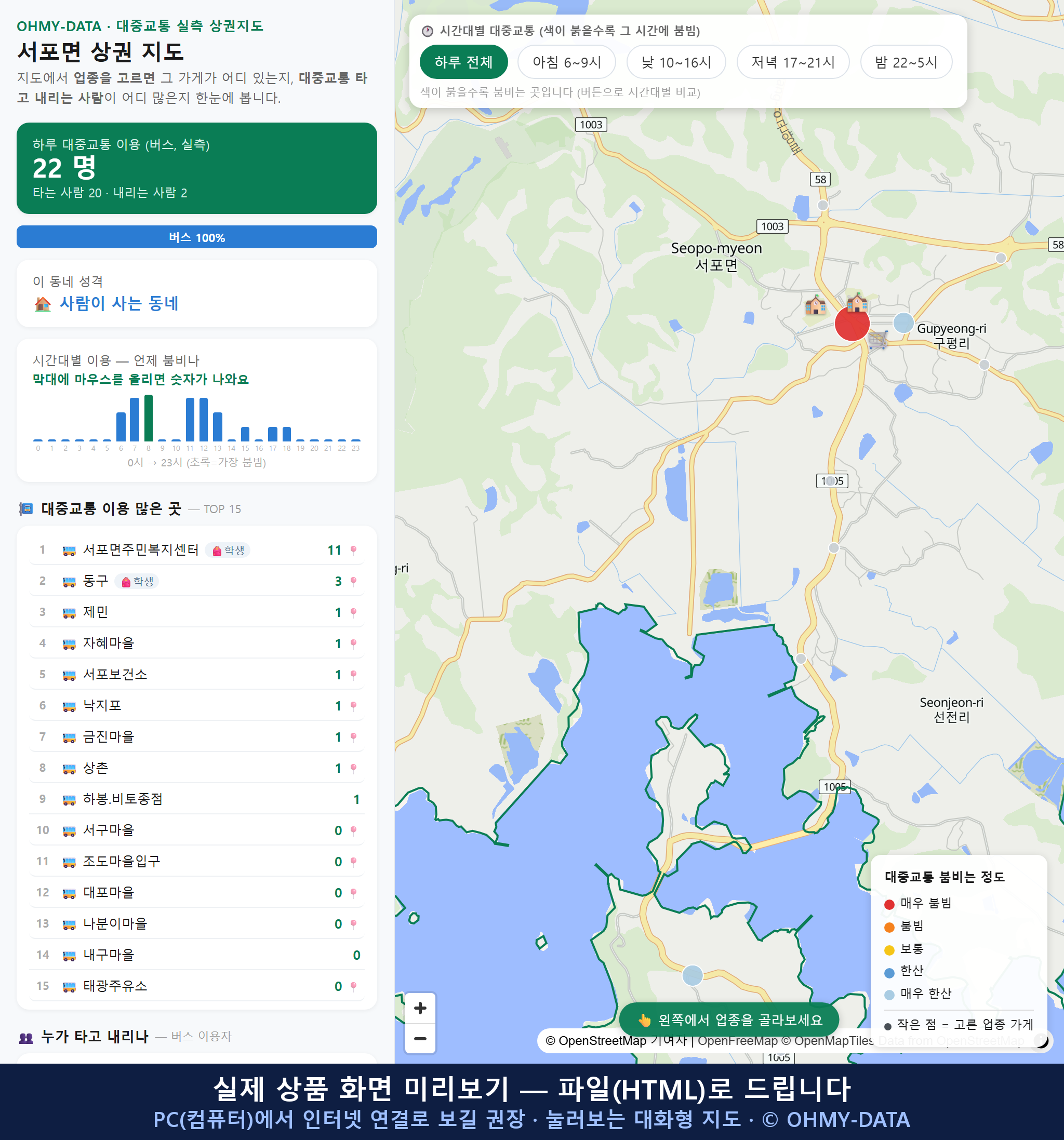Click the shopping cart store icon on map

click(877, 340)
